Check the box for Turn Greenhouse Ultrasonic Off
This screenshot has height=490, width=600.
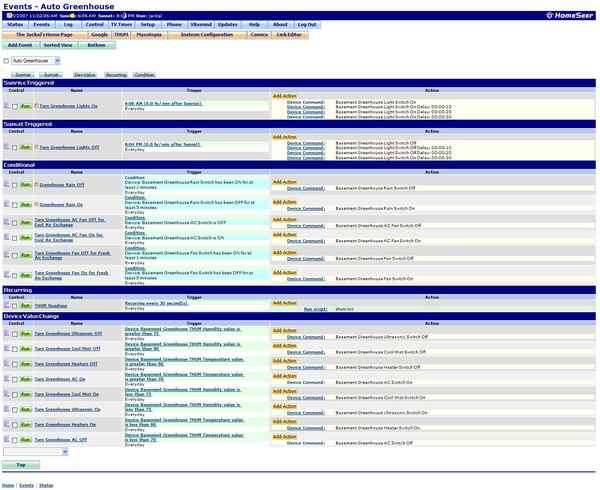[x=15, y=334]
